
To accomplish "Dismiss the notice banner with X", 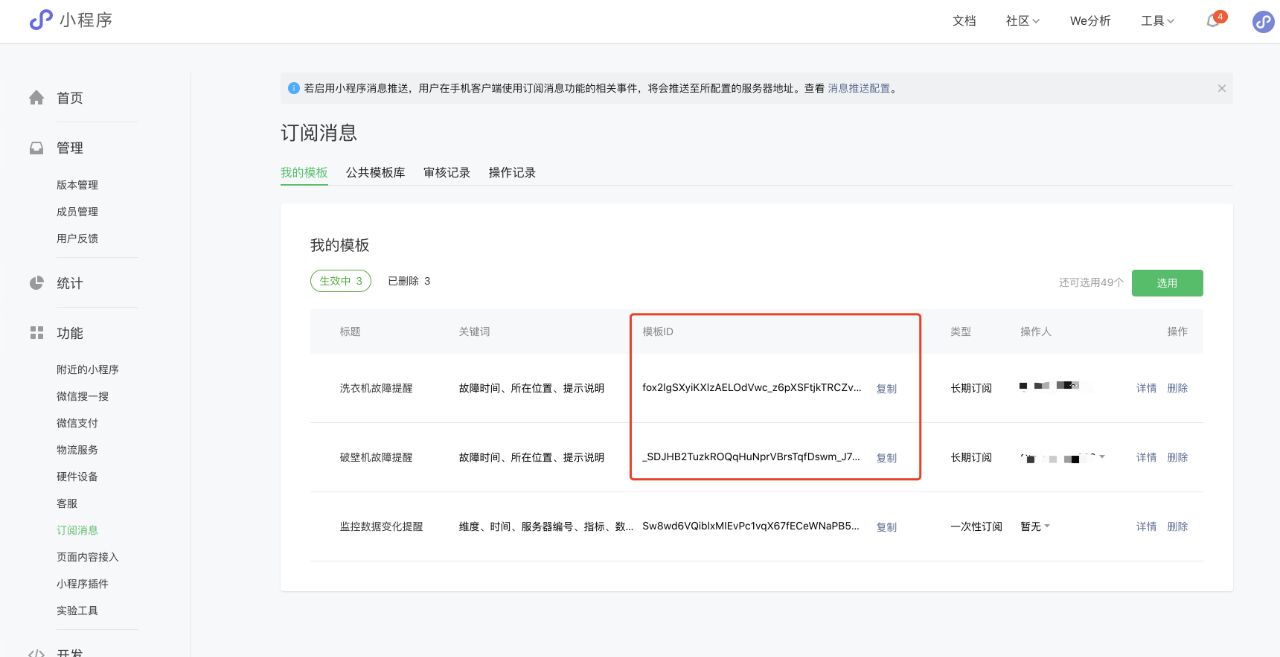I will tap(1221, 88).
